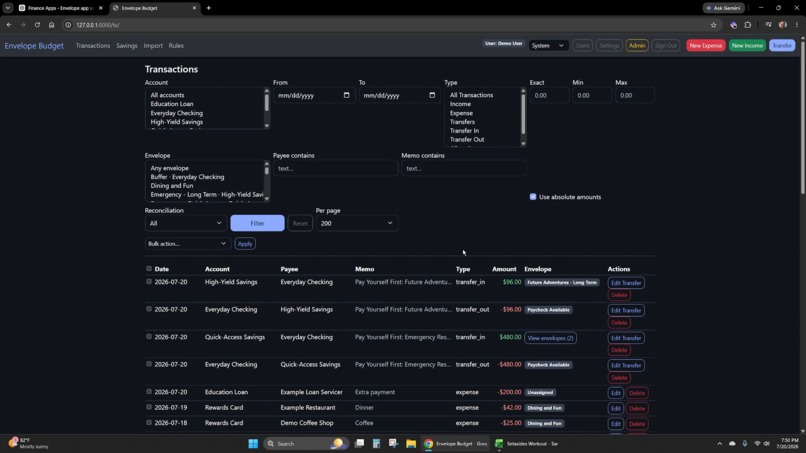Open browser extensions puzzle icon
The image size is (806, 453).
coord(748,25)
